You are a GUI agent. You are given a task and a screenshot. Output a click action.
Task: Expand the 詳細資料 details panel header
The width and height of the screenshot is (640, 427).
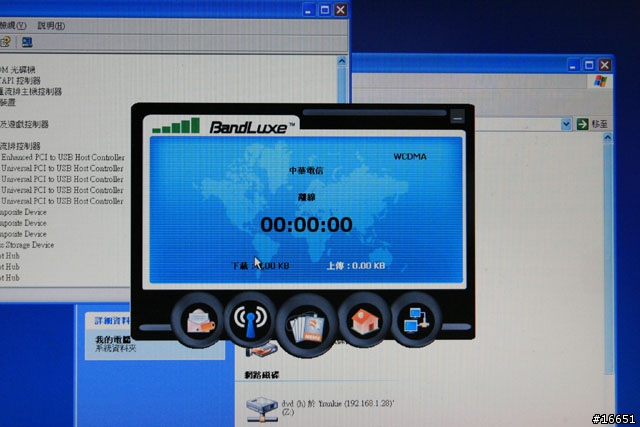[x=112, y=320]
